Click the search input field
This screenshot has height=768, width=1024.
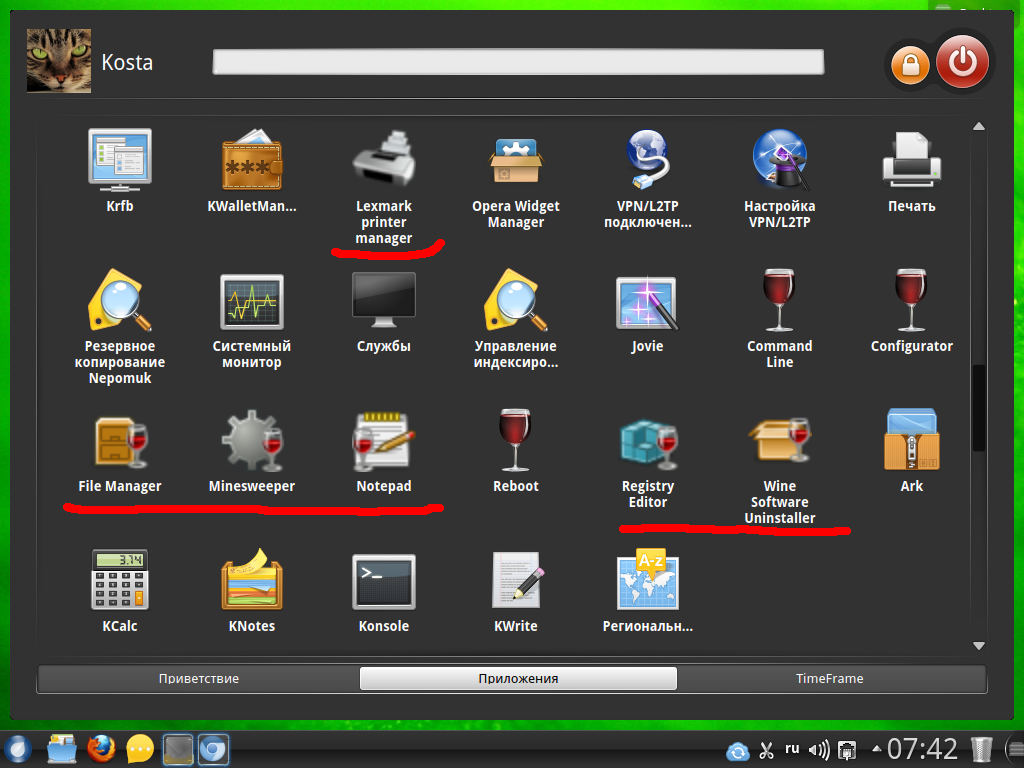point(518,62)
